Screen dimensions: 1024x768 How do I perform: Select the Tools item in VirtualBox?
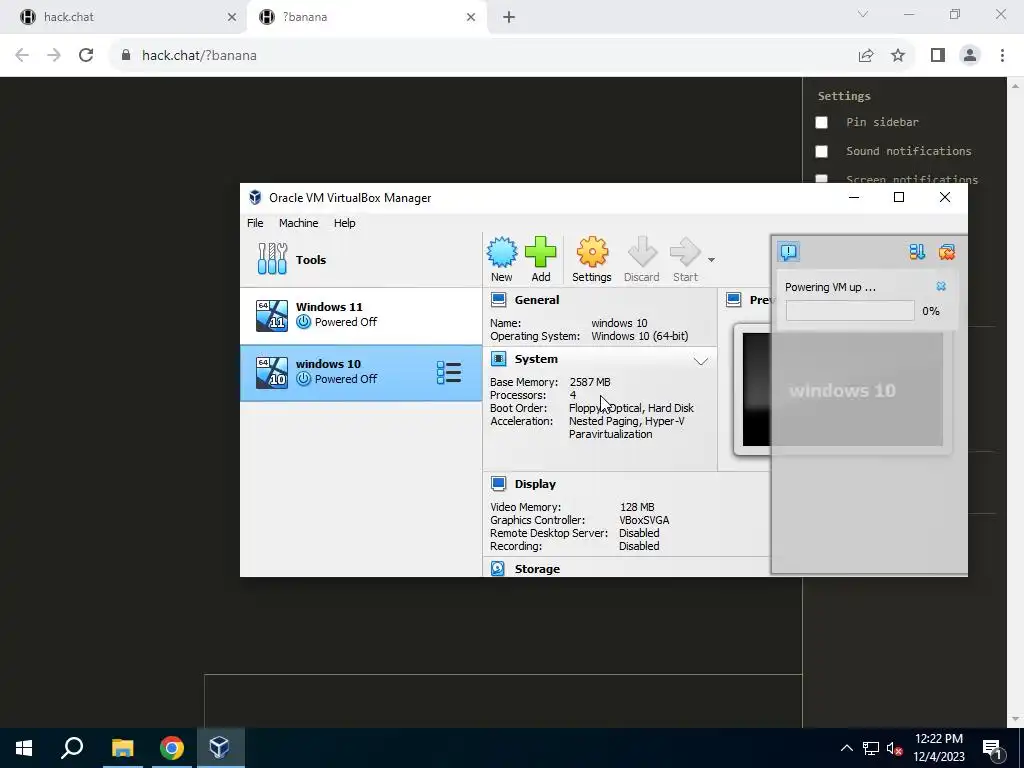361,259
